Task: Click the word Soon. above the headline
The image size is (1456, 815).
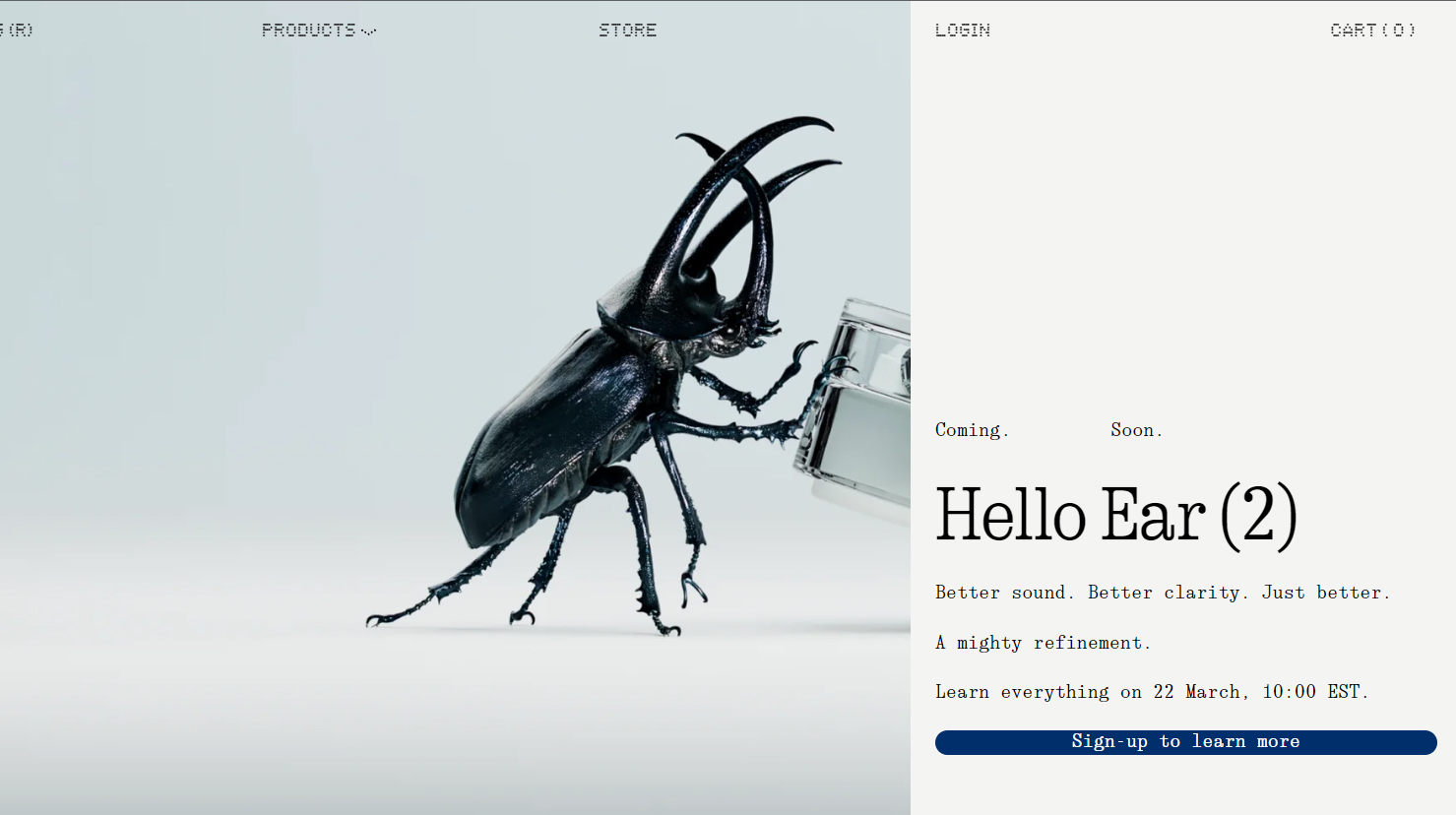Action: pos(1136,430)
